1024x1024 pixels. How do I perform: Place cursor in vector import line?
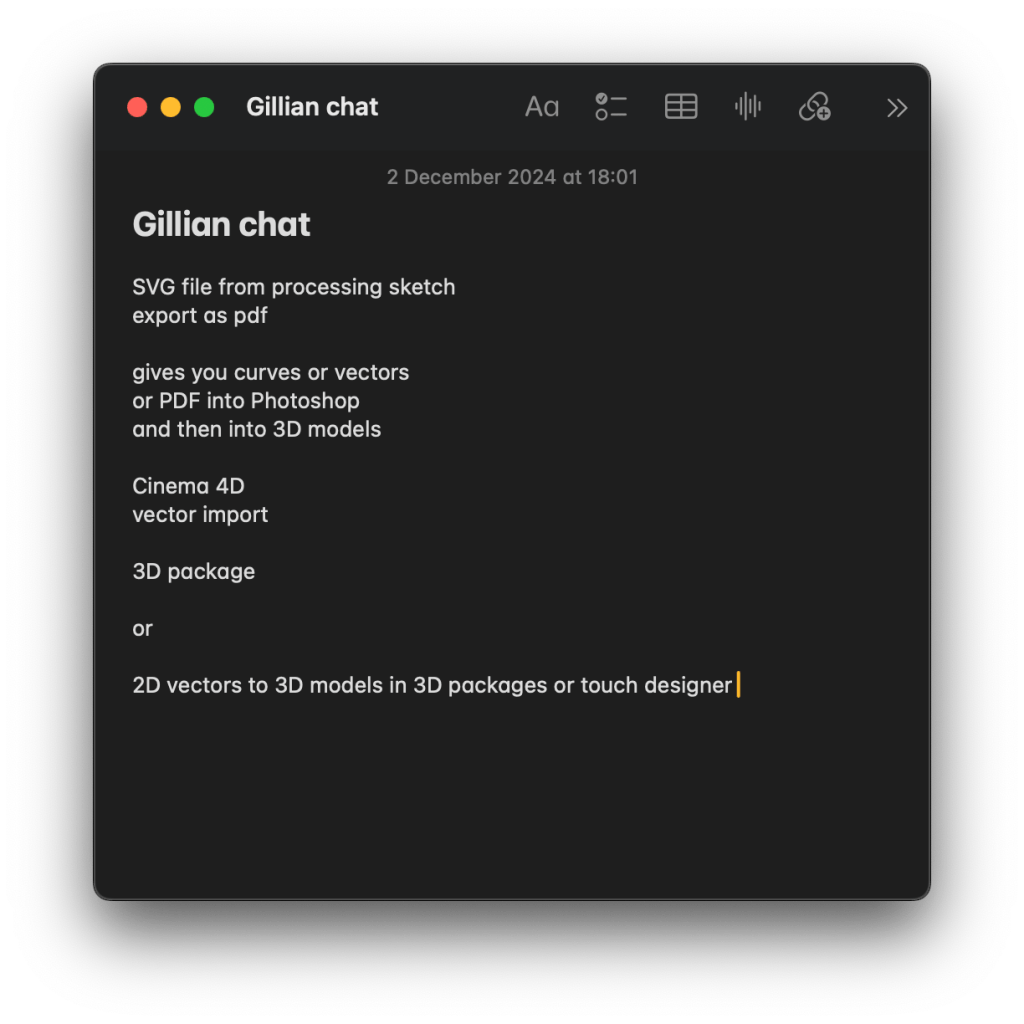pos(200,515)
